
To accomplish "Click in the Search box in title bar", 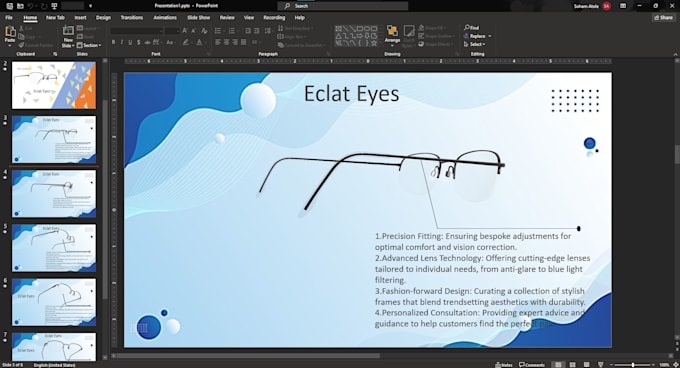I will 343,6.
